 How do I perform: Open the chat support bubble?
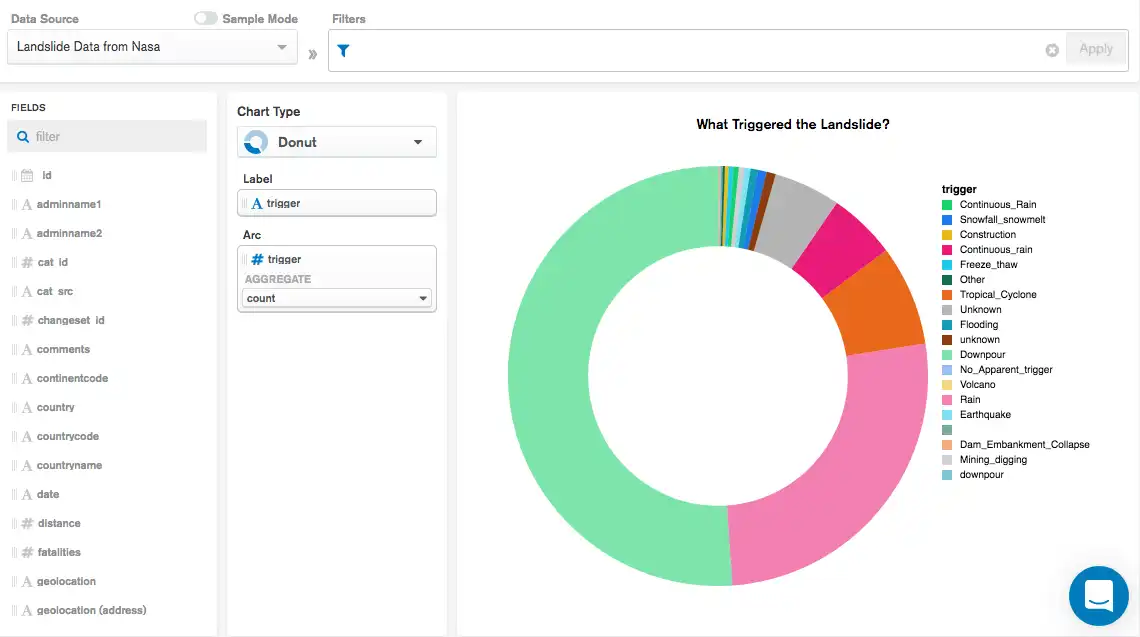coord(1098,595)
